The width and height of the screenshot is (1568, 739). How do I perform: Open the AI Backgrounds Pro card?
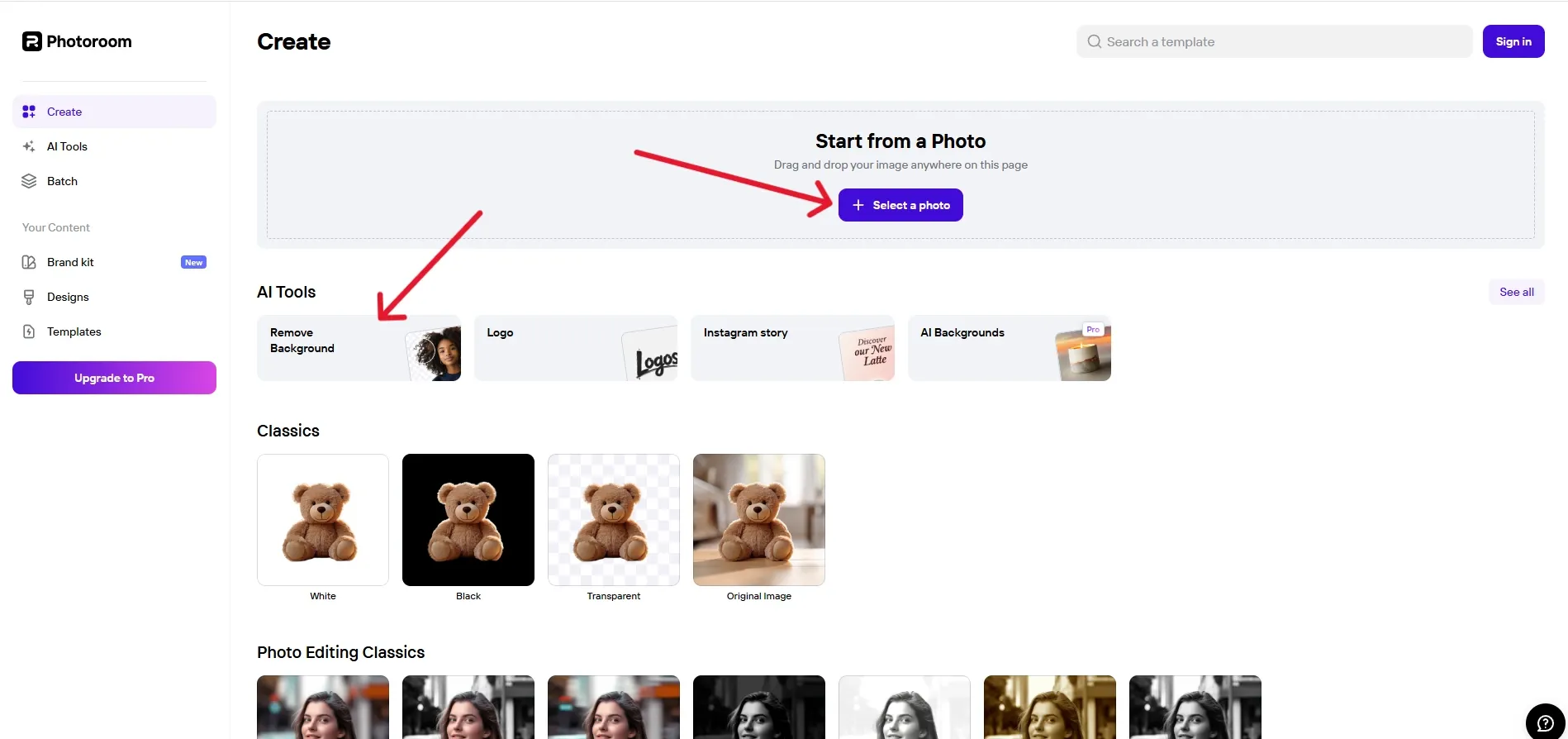[x=1010, y=348]
